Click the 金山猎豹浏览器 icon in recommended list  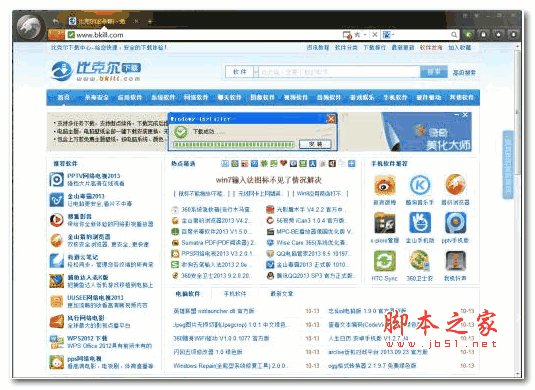pos(56,241)
